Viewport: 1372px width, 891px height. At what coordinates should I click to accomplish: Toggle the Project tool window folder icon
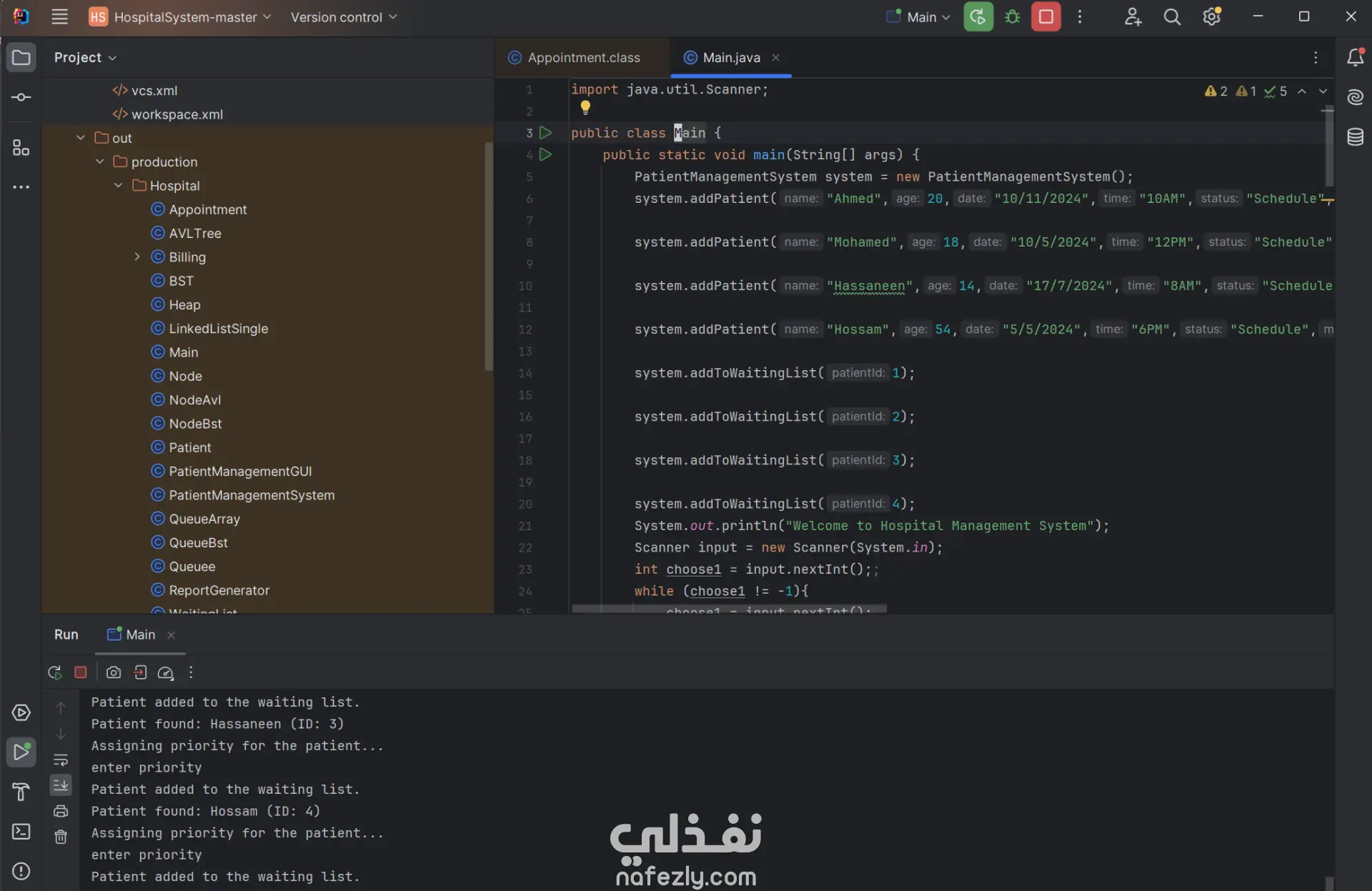tap(21, 57)
